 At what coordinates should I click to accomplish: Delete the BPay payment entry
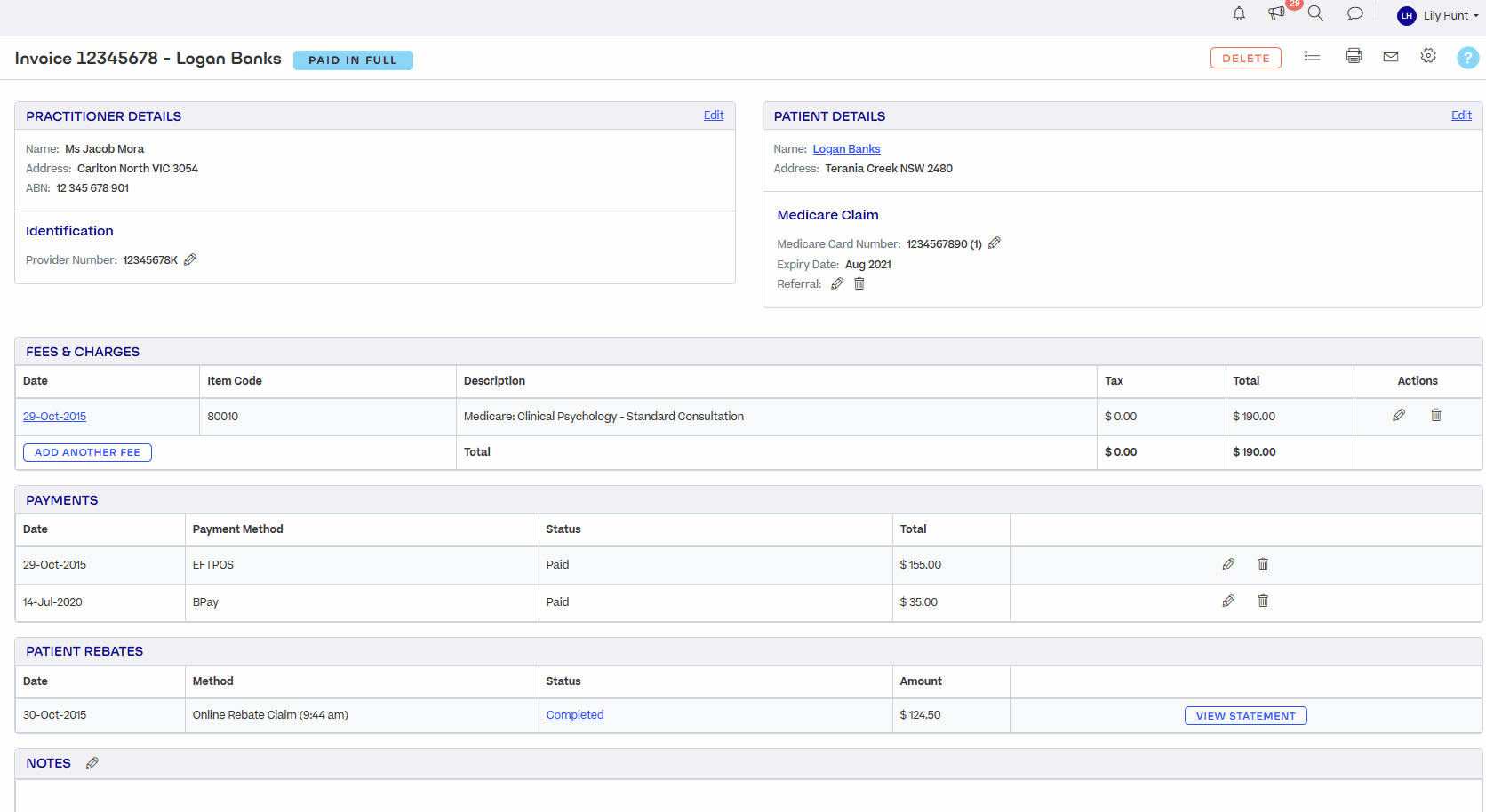click(x=1263, y=601)
